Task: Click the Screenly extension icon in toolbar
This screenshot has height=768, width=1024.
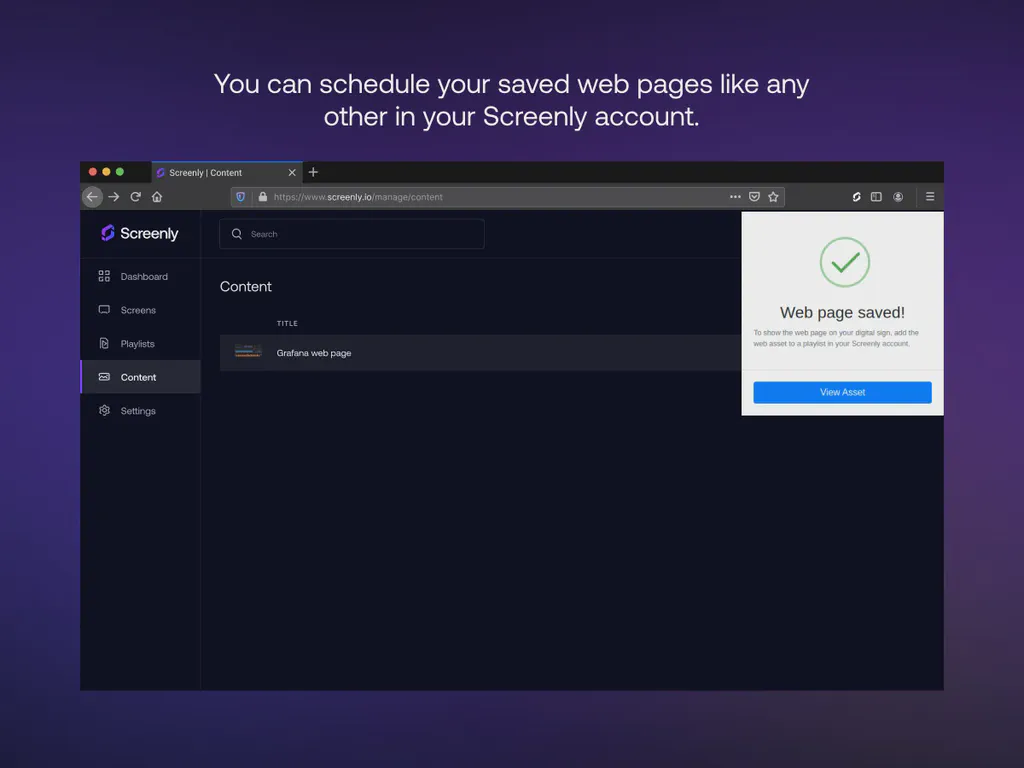Action: coord(856,197)
